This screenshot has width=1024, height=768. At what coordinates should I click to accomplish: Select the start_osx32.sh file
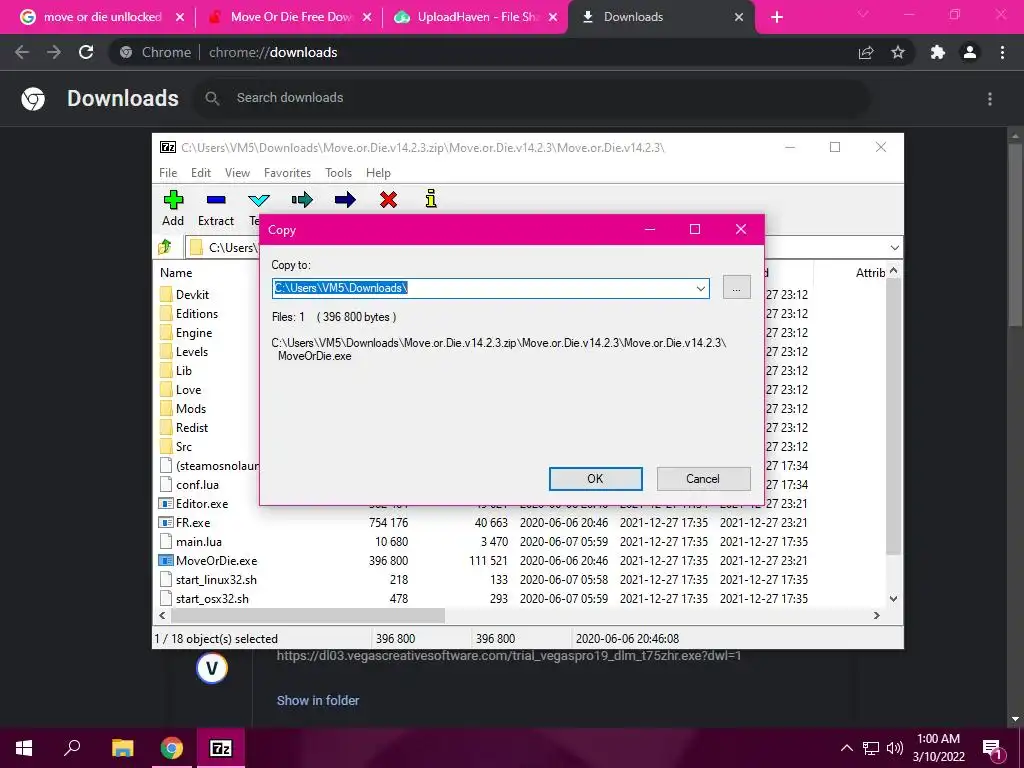[204, 598]
